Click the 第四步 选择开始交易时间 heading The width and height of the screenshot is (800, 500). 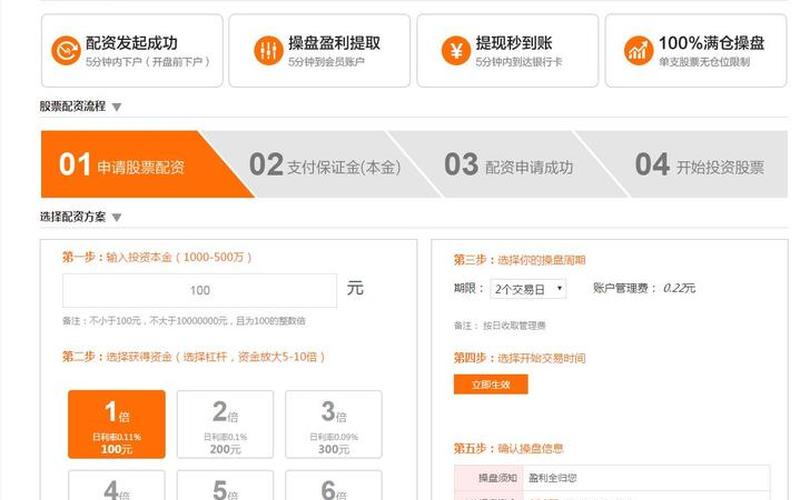[519, 358]
